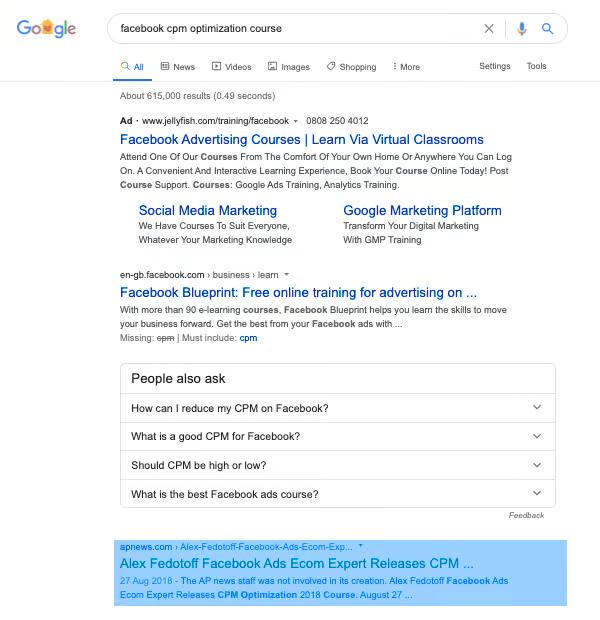600x620 pixels.
Task: Switch to the News tab
Action: point(178,66)
